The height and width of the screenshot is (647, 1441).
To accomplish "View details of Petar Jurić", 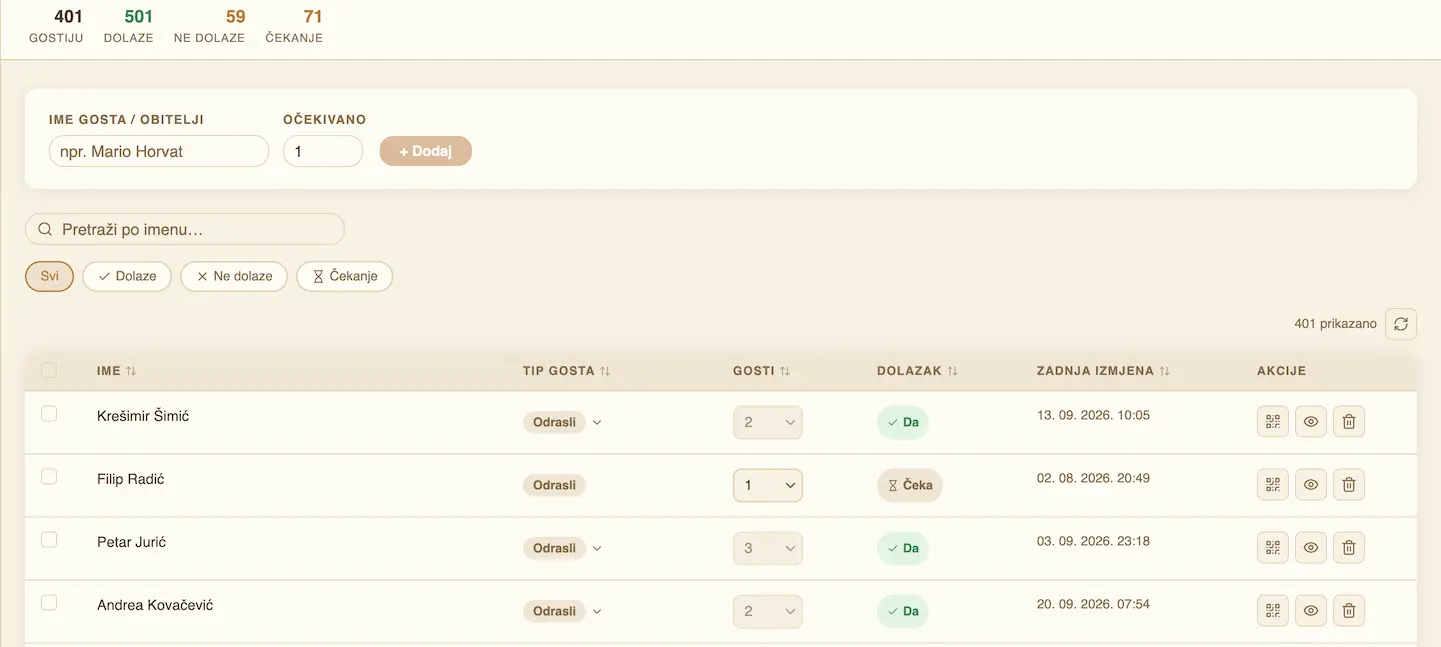I will pos(1311,548).
